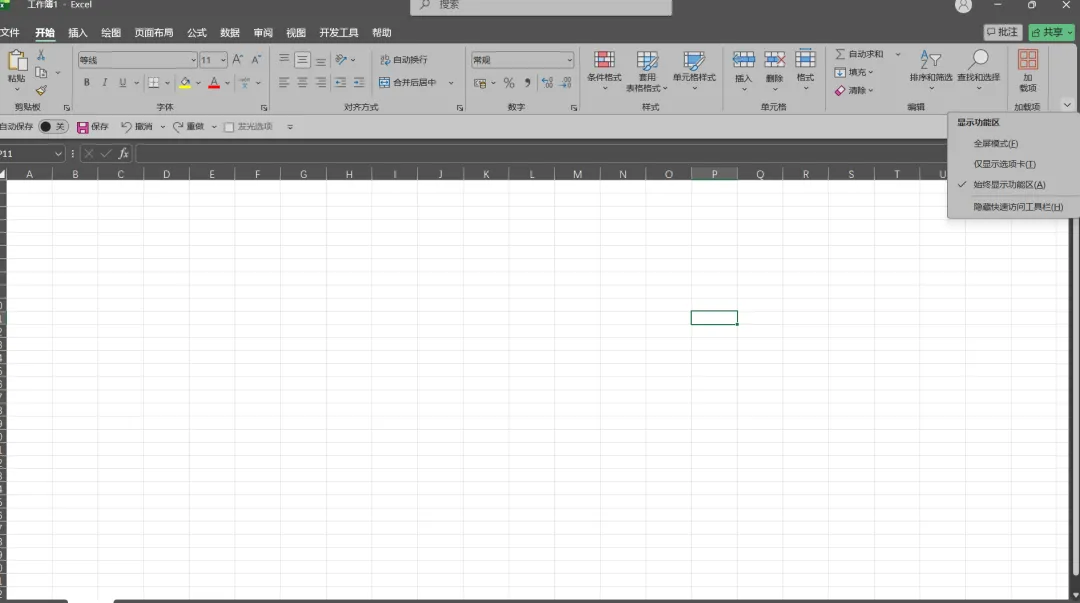This screenshot has width=1080, height=603.
Task: Open the number format dropdown (常规)
Action: point(570,60)
